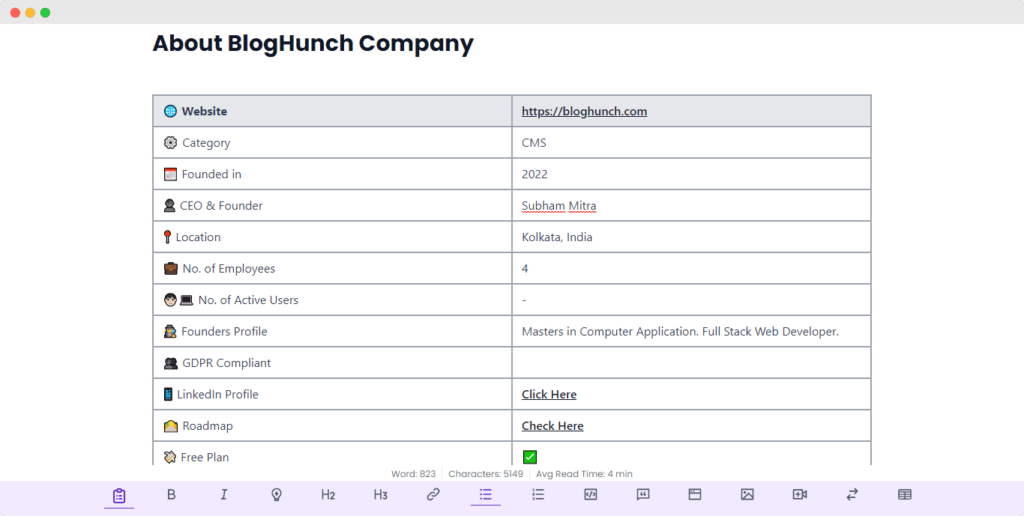
Task: Click the 'GDPR Compliant' label text
Action: (x=226, y=363)
